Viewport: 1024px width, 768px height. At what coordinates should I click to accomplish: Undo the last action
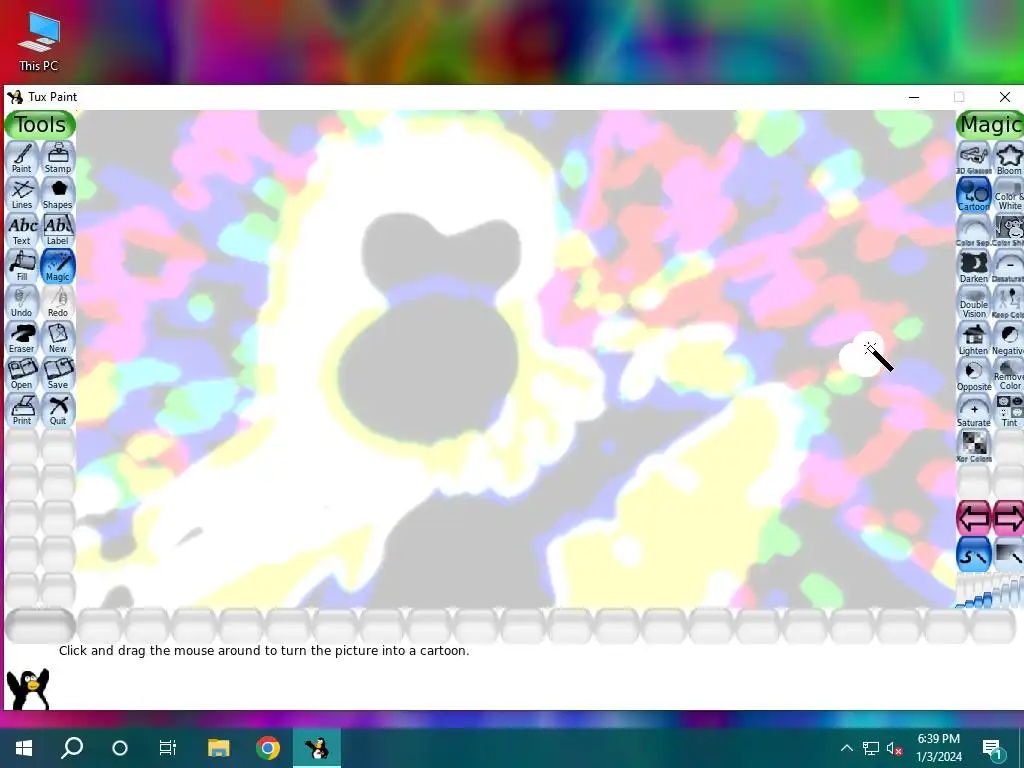click(22, 302)
